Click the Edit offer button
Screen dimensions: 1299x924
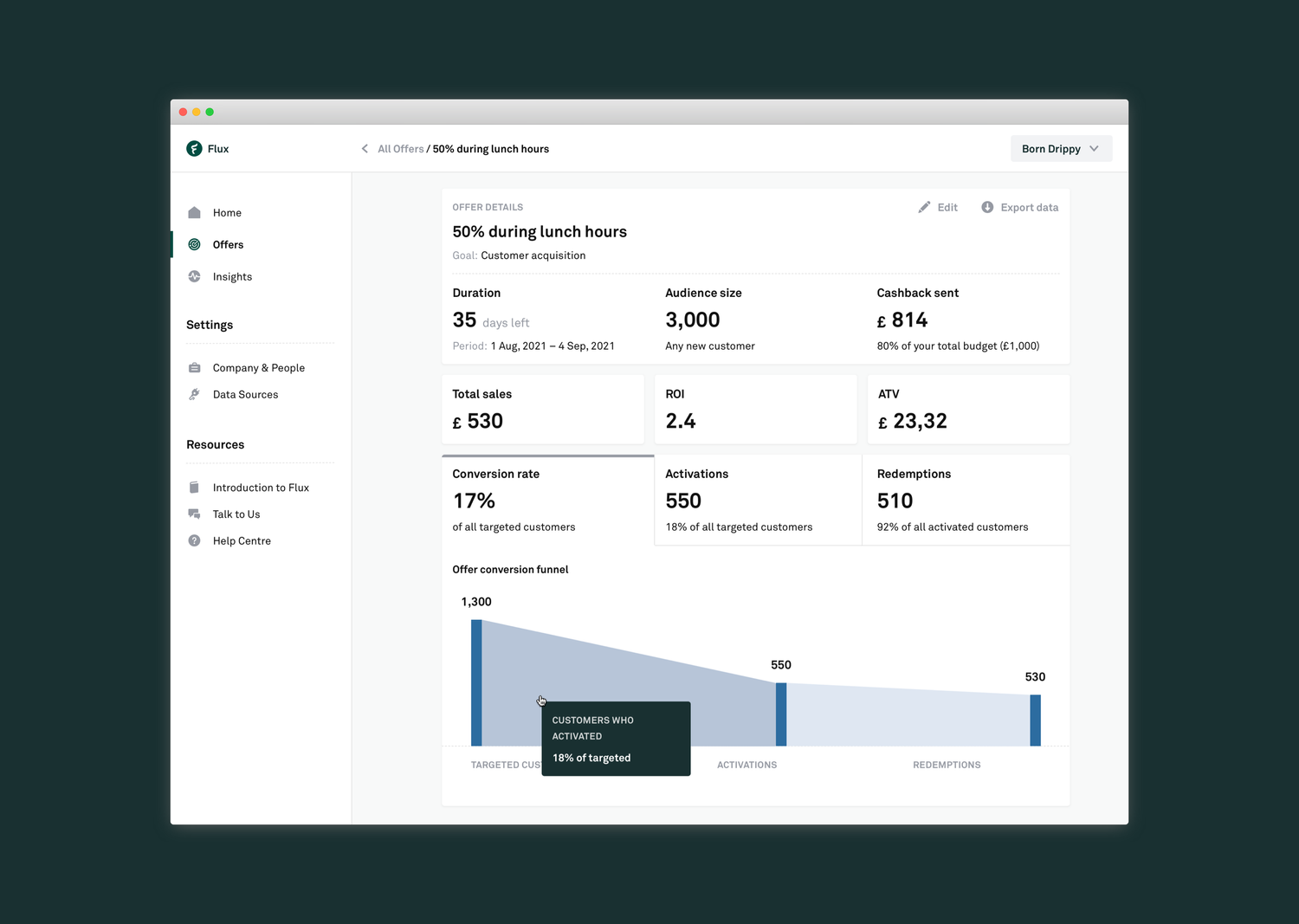click(938, 208)
